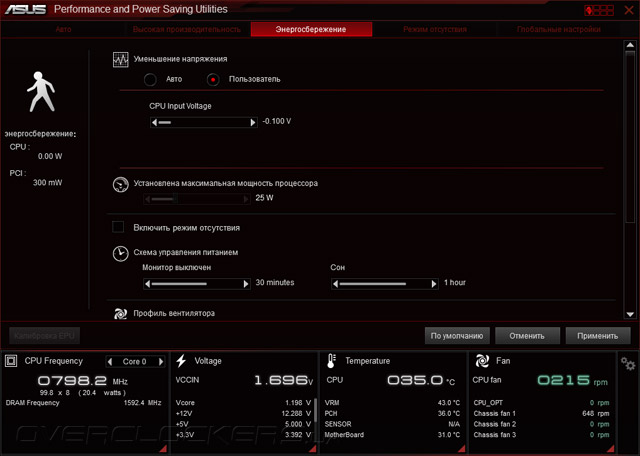
Task: Click the VRM temperature row
Action: pos(392,403)
